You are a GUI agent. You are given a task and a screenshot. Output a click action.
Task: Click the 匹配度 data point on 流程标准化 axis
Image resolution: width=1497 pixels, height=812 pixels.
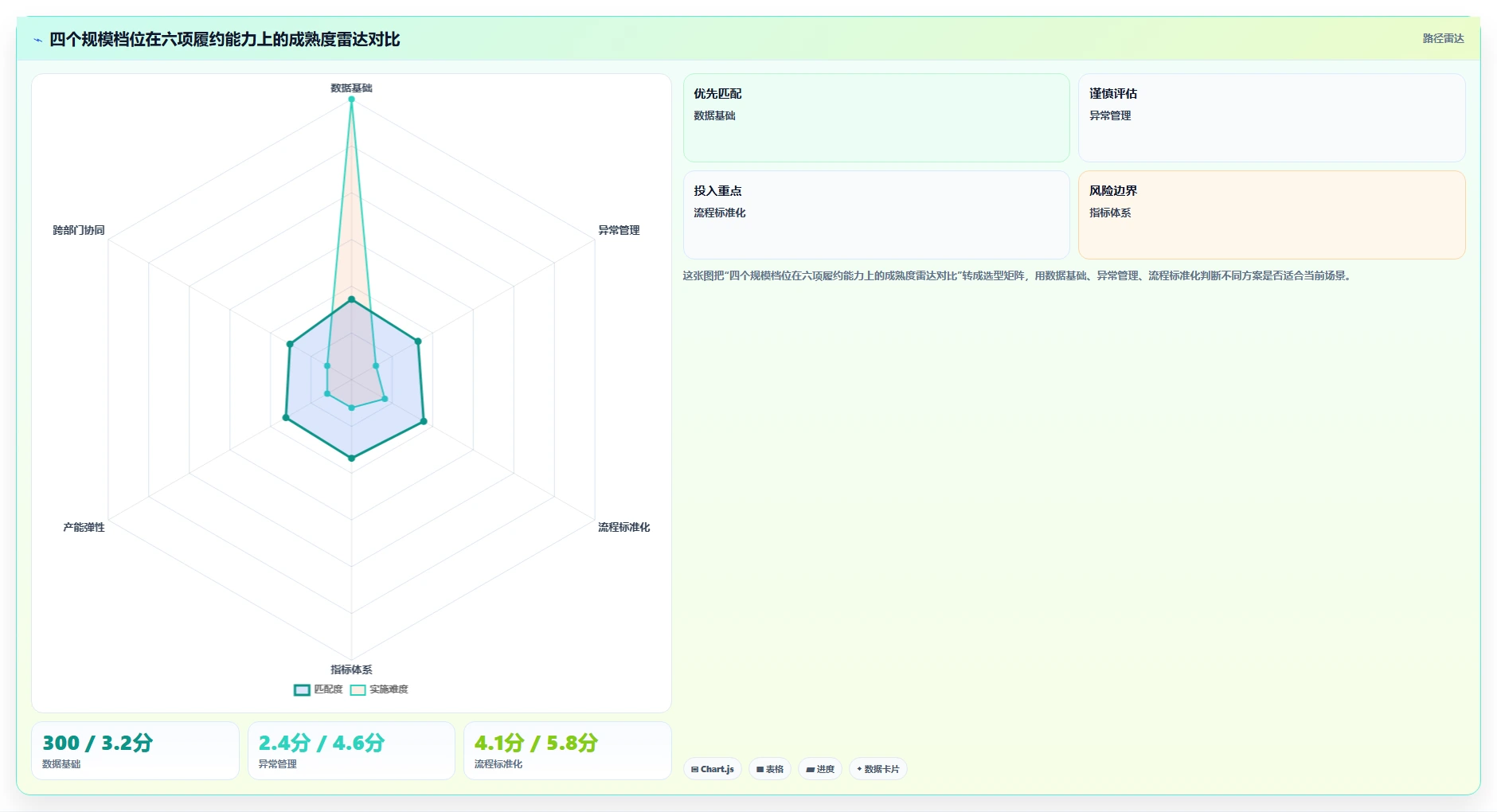click(424, 421)
